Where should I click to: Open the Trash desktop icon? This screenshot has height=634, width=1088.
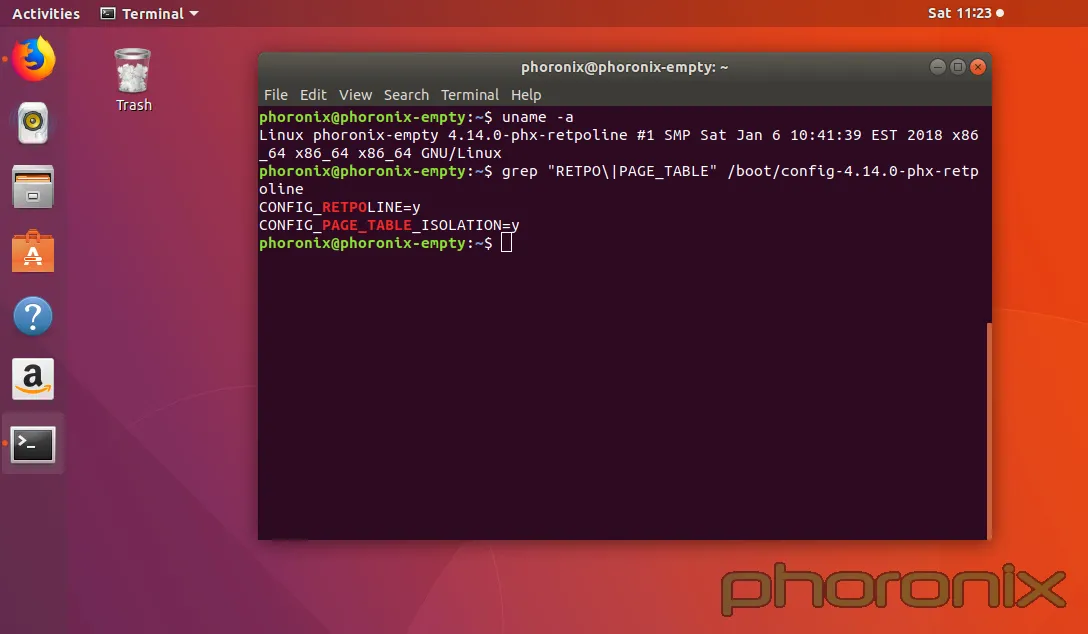click(x=133, y=80)
